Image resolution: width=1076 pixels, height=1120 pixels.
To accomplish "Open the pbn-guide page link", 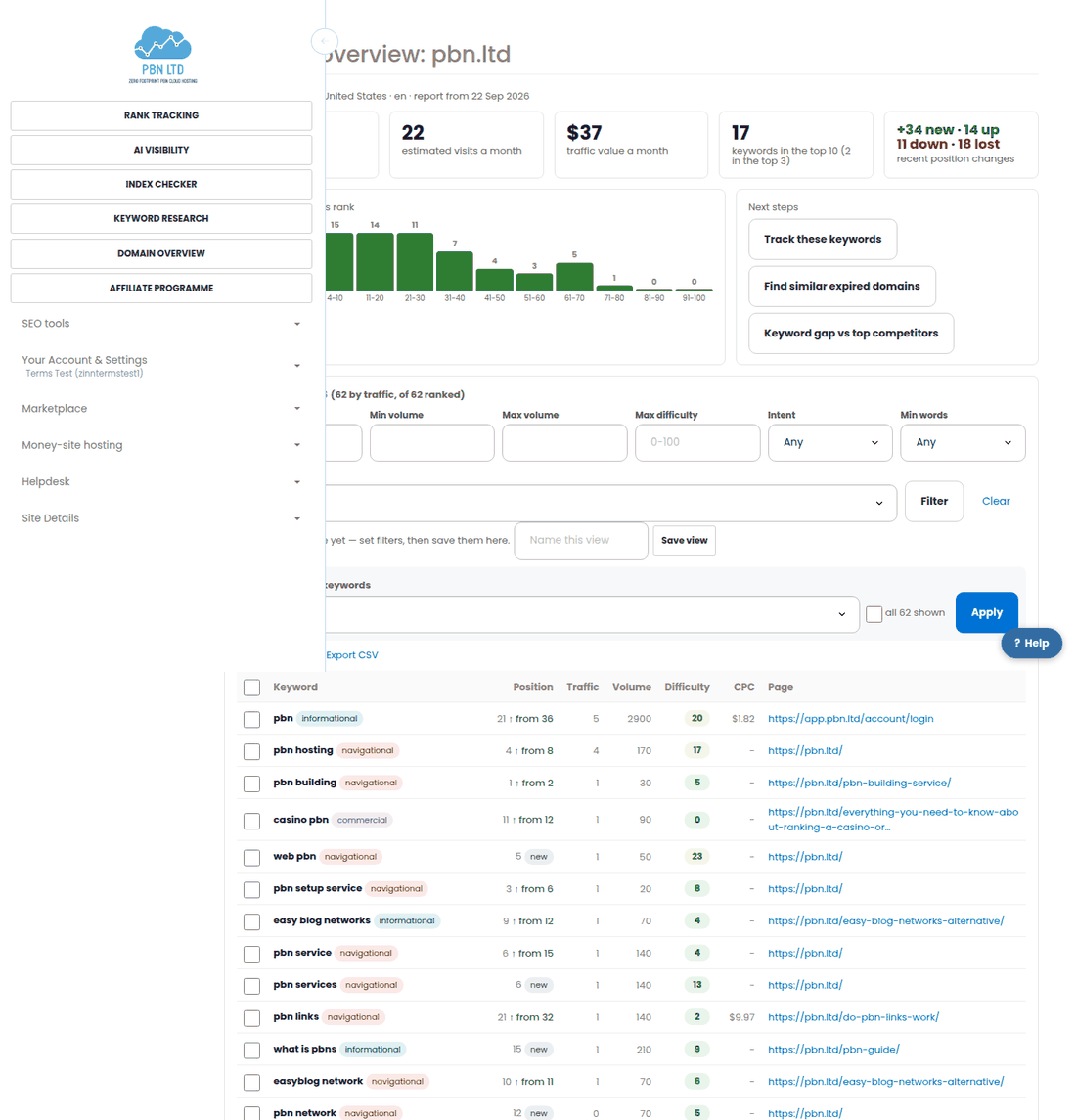I will pos(833,1050).
